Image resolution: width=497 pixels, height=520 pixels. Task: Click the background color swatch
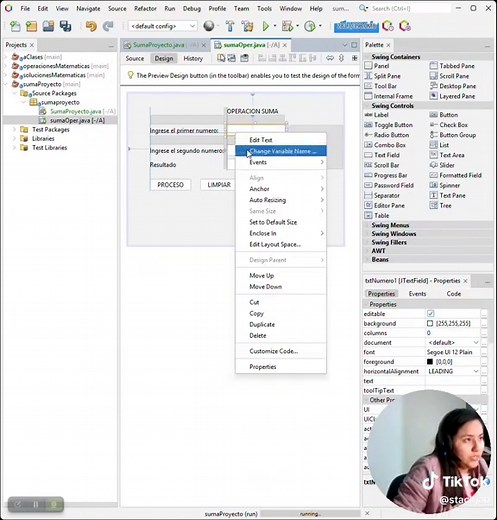click(430, 323)
